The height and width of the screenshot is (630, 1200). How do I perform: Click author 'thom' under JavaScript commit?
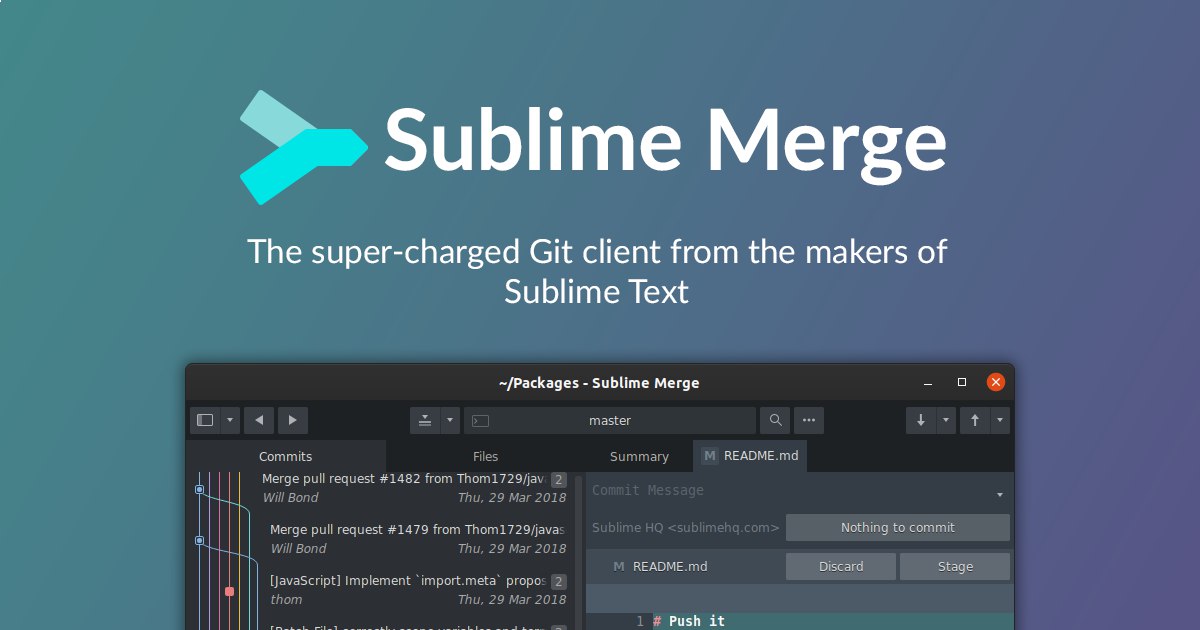click(x=286, y=599)
